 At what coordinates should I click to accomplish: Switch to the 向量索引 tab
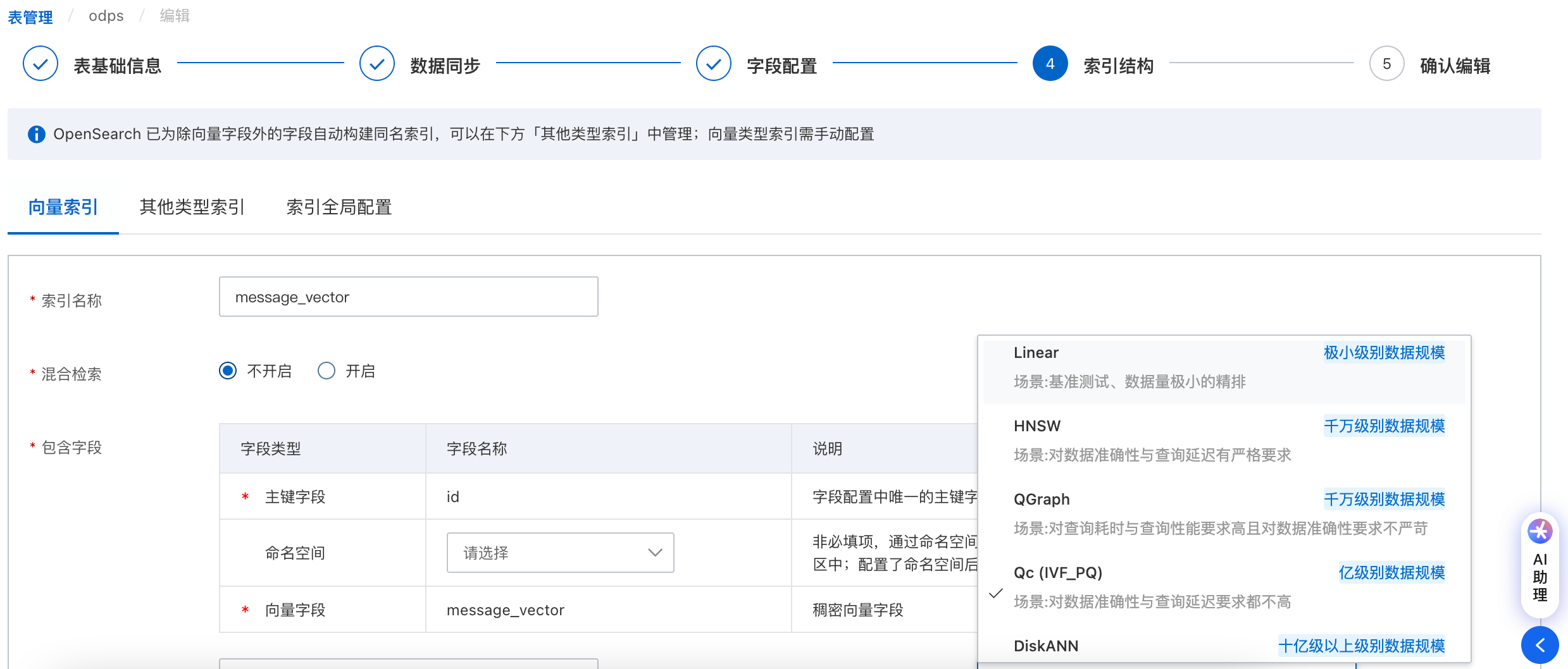click(x=63, y=207)
